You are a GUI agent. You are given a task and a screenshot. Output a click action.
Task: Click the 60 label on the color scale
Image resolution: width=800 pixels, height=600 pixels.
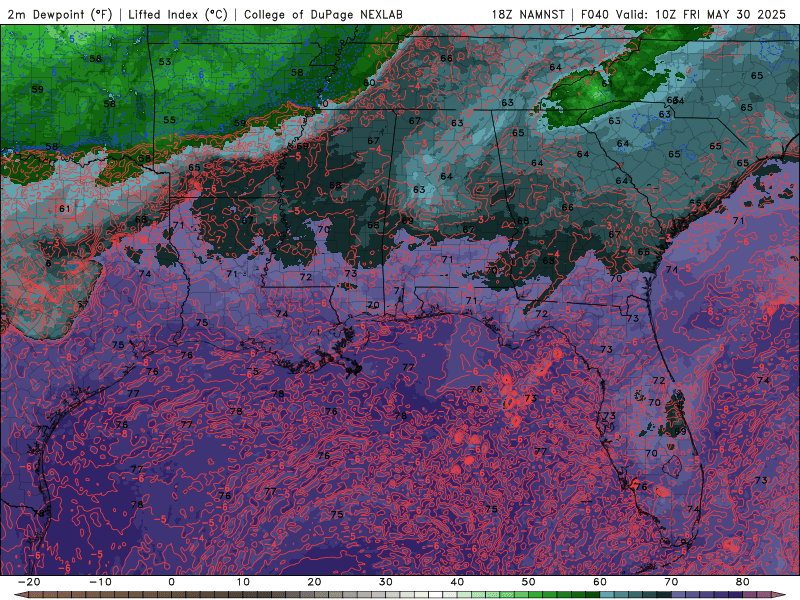tap(600, 582)
